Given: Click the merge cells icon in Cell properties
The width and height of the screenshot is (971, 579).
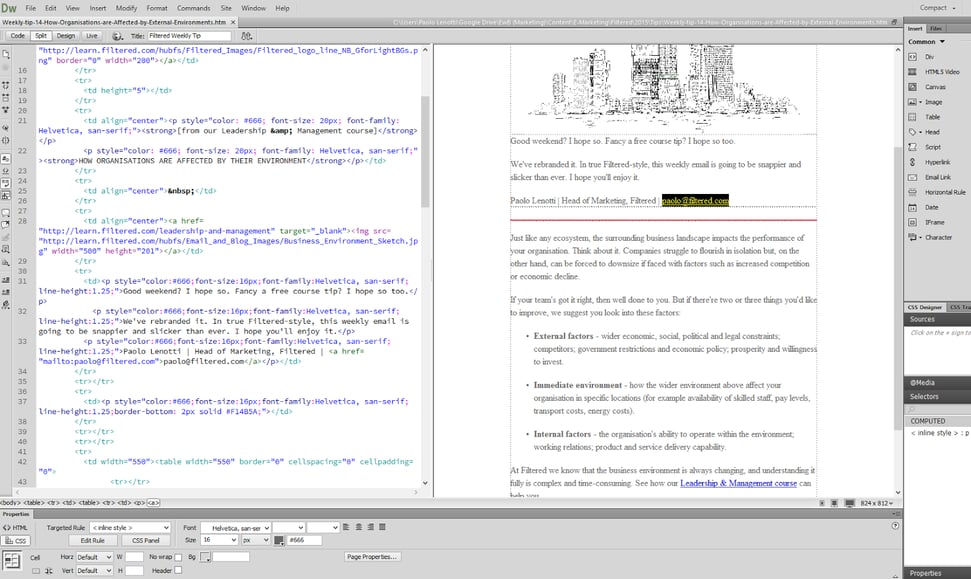Looking at the screenshot, I should pos(36,570).
